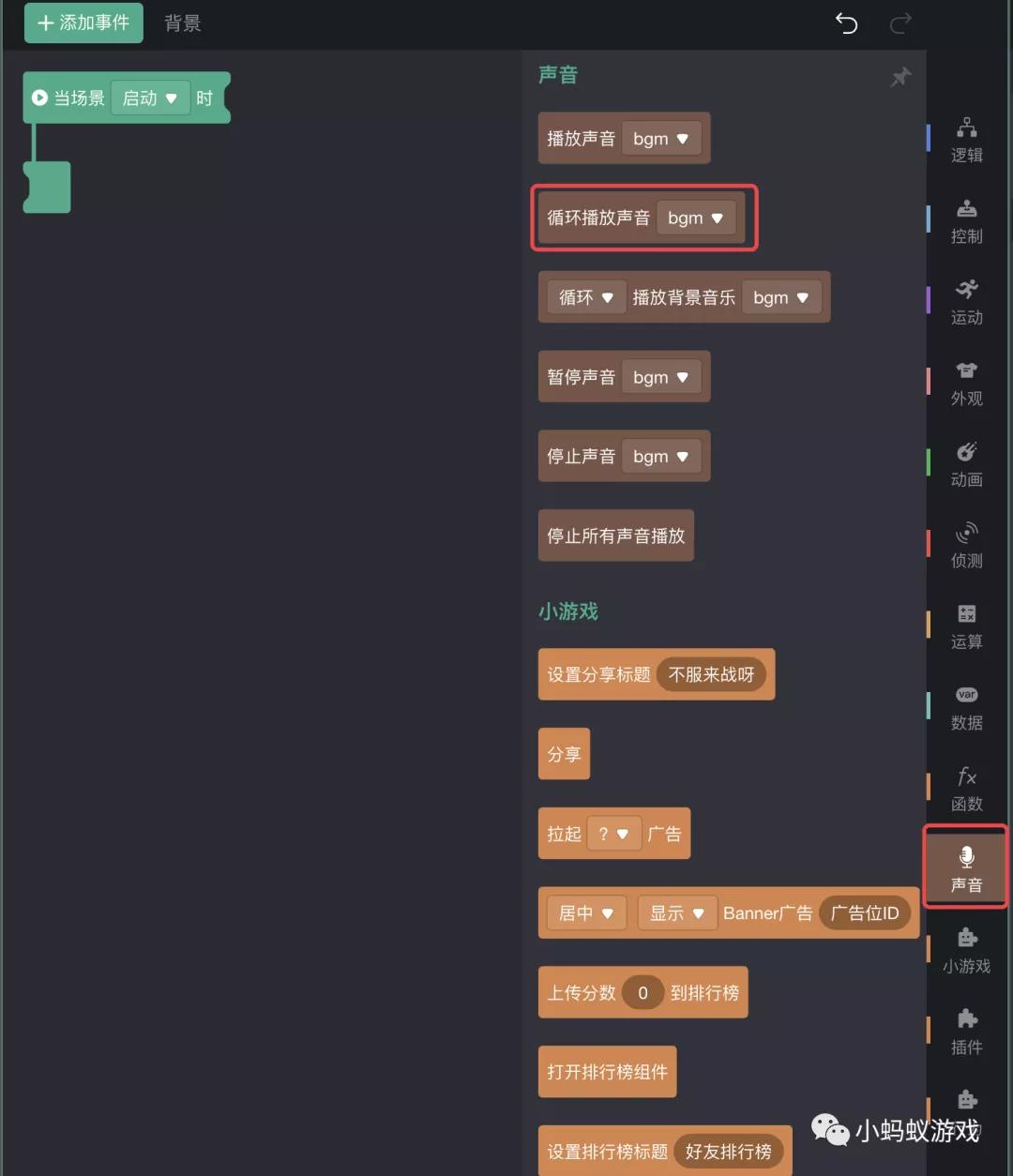Open the 函数 (Function) blocks category
Screen dimensions: 1013x1176
(966, 788)
